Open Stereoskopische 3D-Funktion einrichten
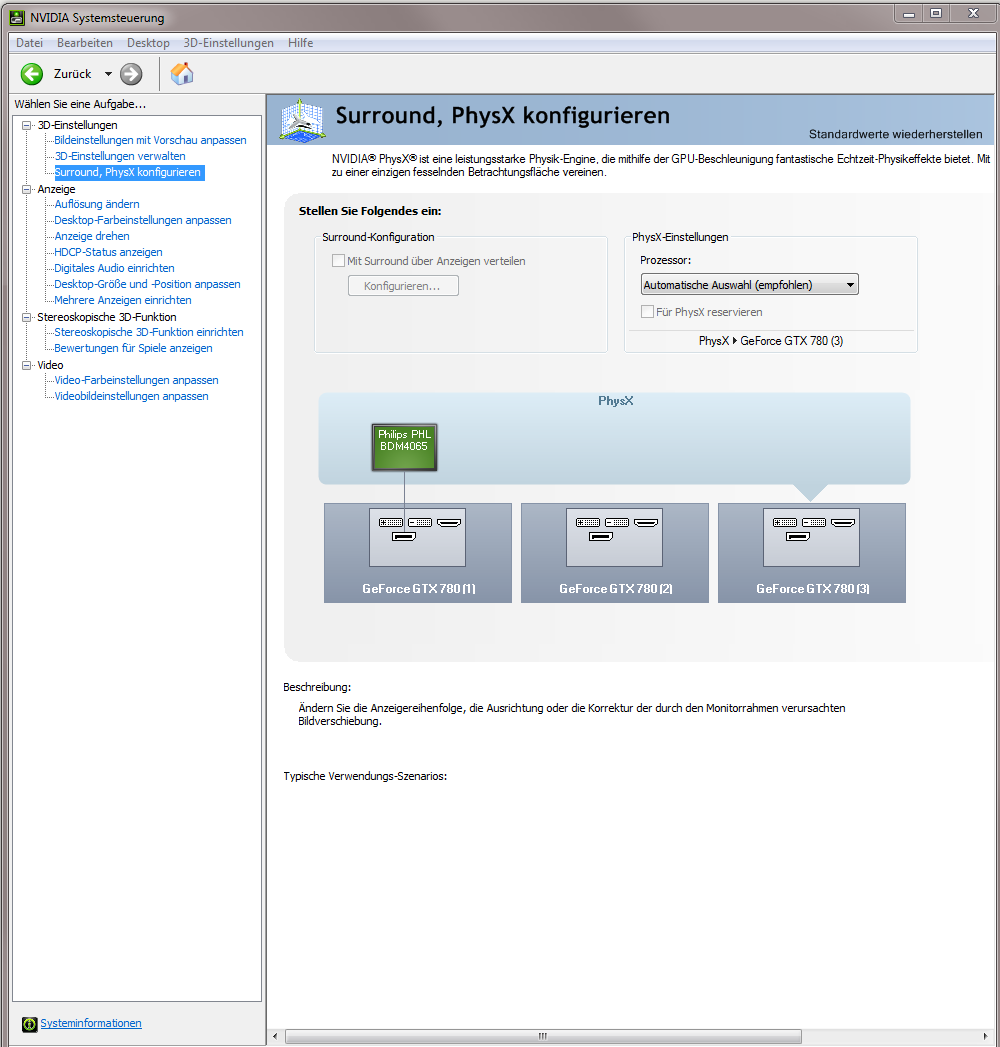The height and width of the screenshot is (1047, 1000). [149, 333]
